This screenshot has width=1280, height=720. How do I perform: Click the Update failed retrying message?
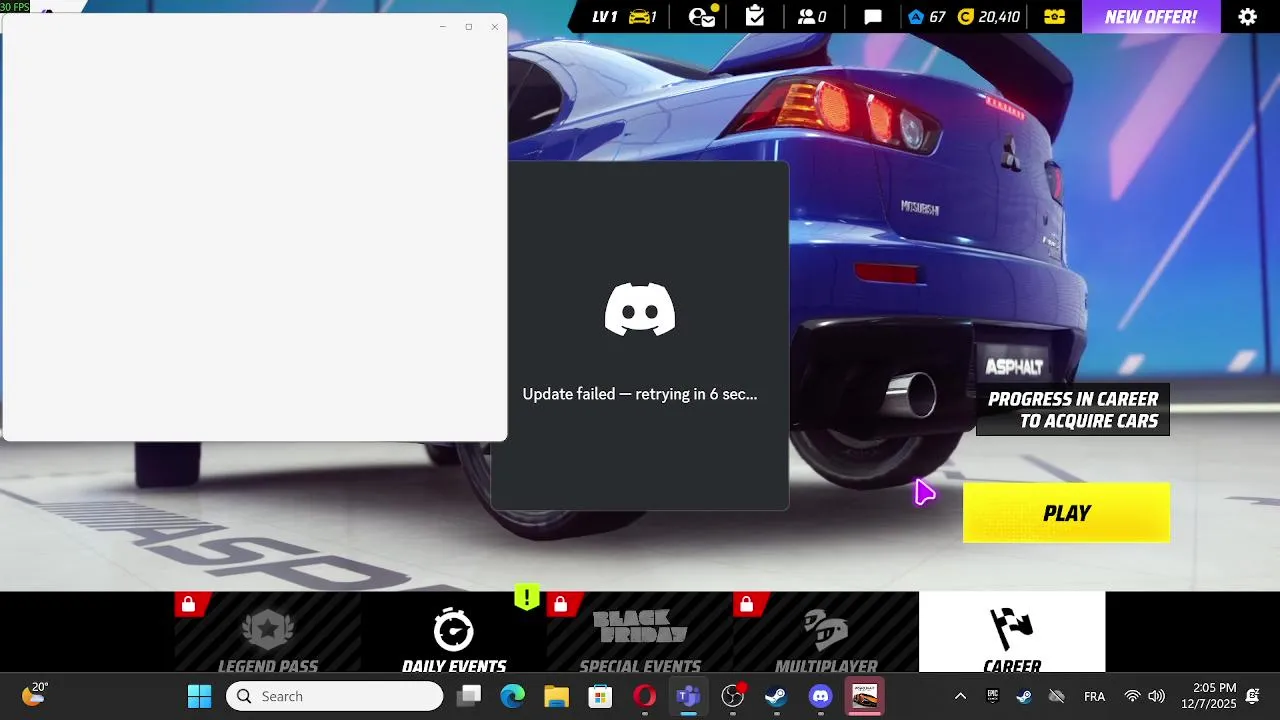pyautogui.click(x=640, y=394)
